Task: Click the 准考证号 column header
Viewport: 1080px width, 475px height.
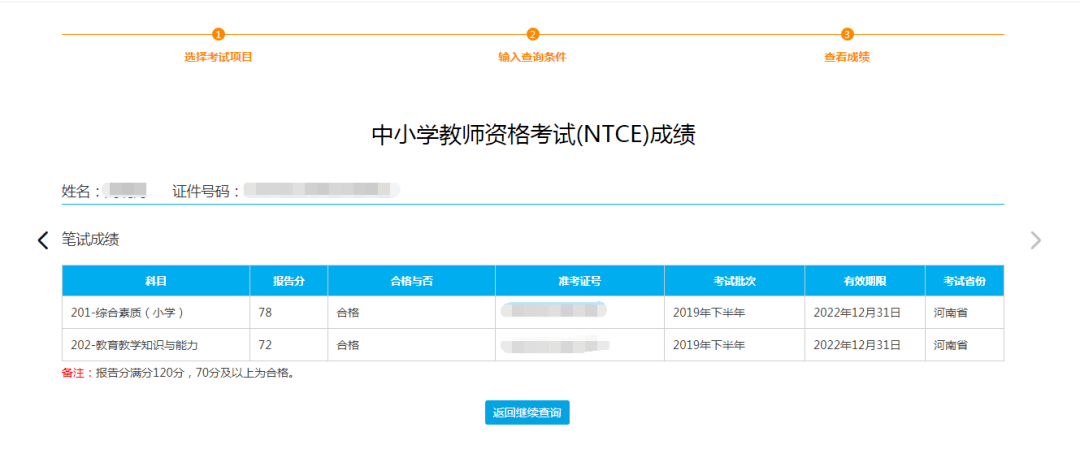Action: 579,281
